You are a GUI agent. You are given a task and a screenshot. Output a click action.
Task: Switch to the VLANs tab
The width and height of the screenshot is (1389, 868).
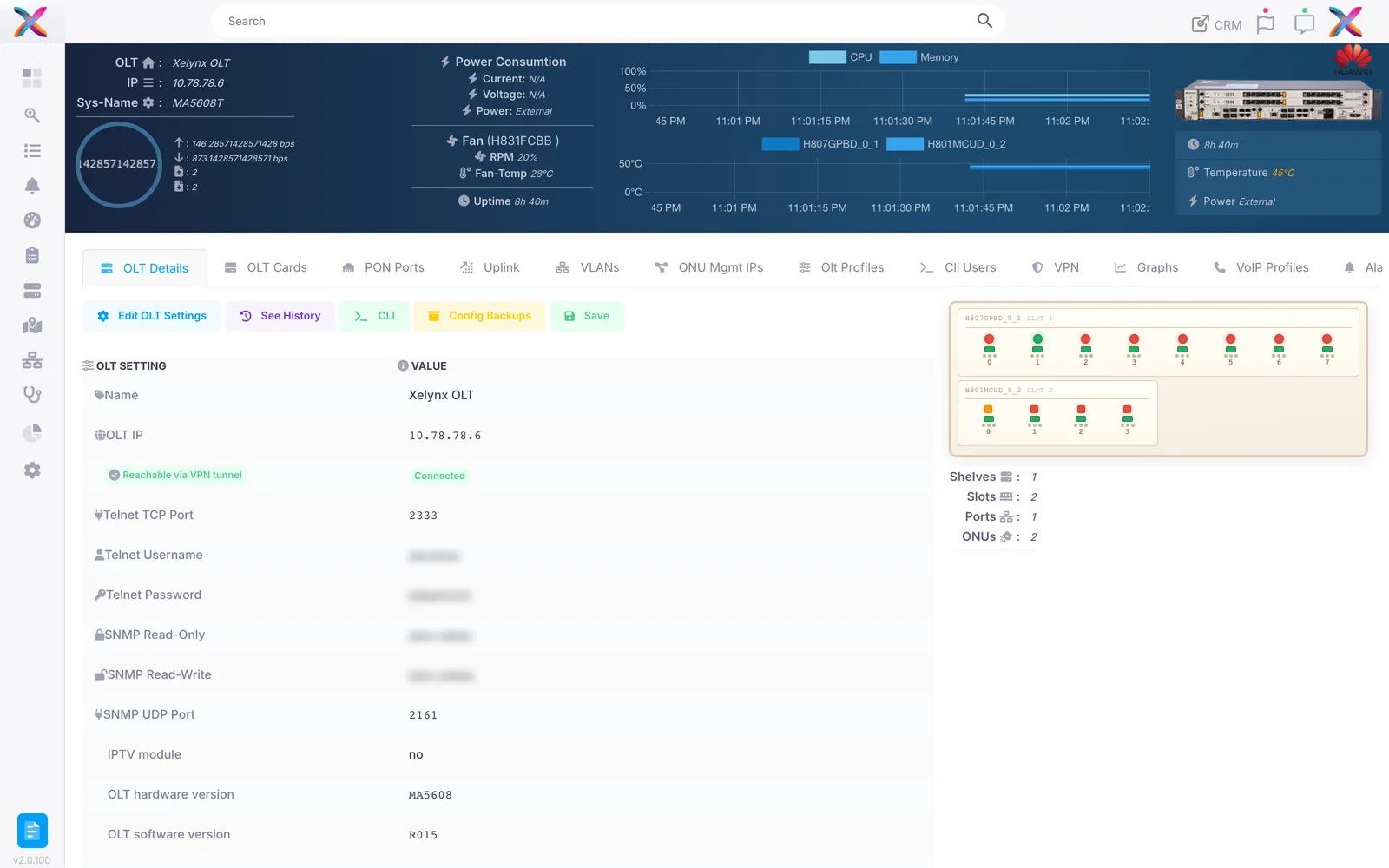[x=588, y=267]
